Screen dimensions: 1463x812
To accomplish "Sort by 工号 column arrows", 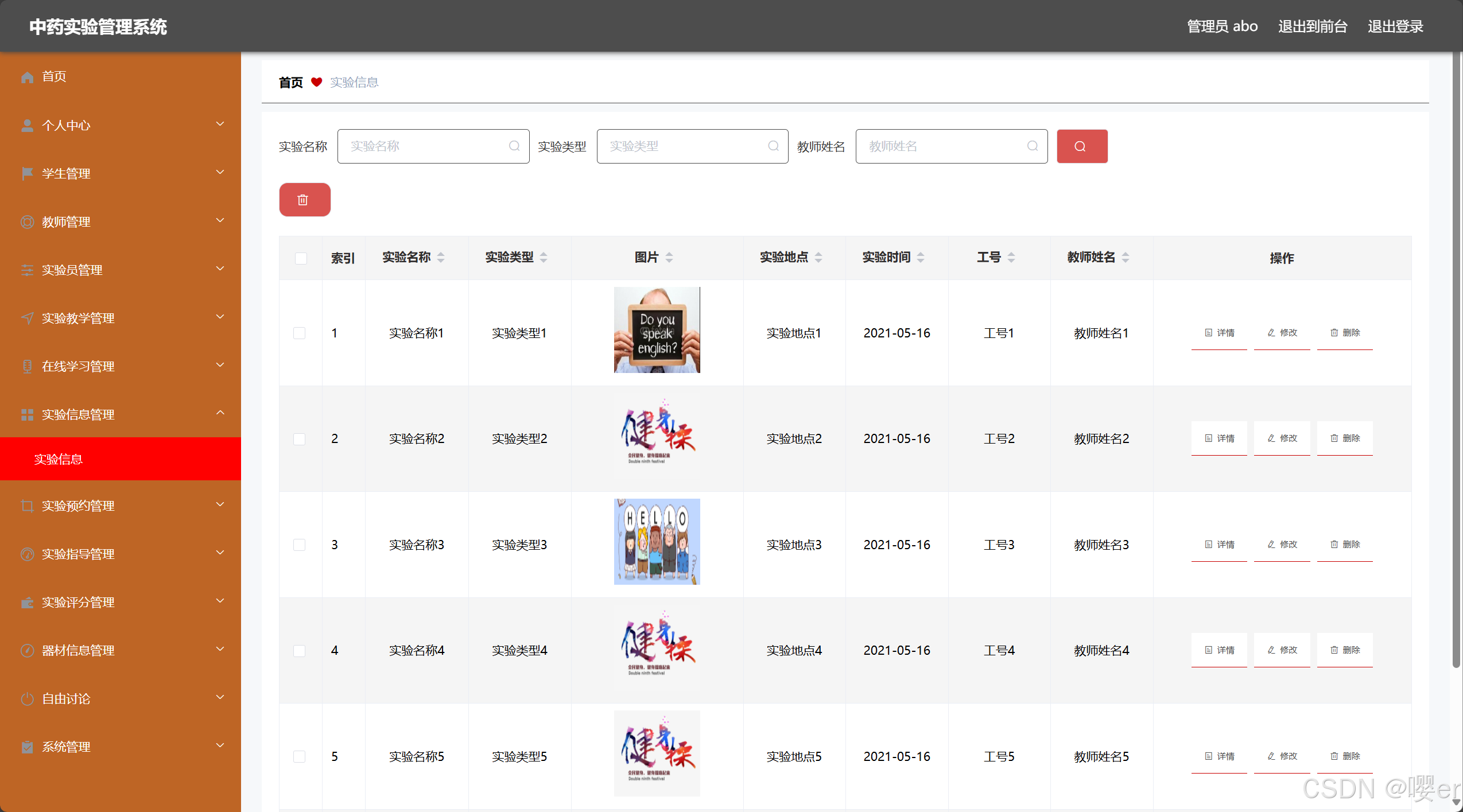I will 1011,258.
